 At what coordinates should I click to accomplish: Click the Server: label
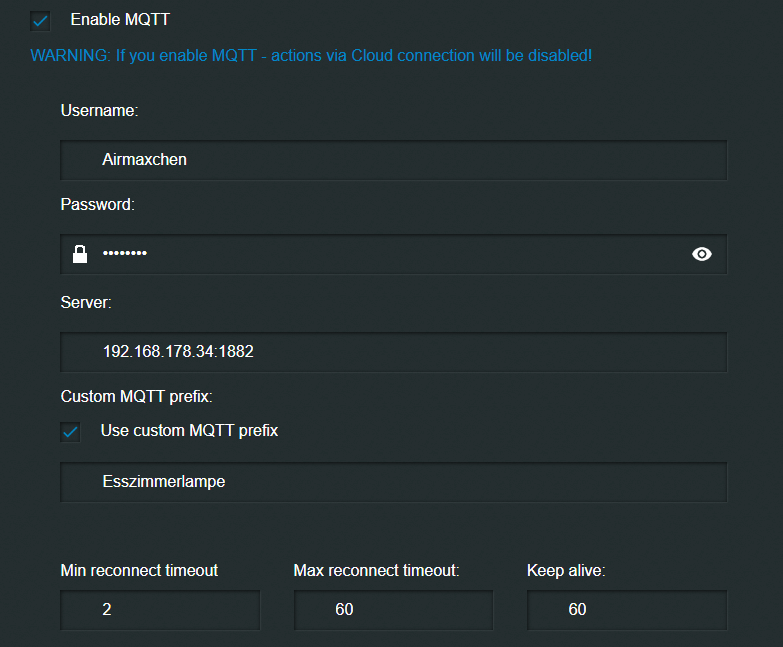(x=86, y=302)
